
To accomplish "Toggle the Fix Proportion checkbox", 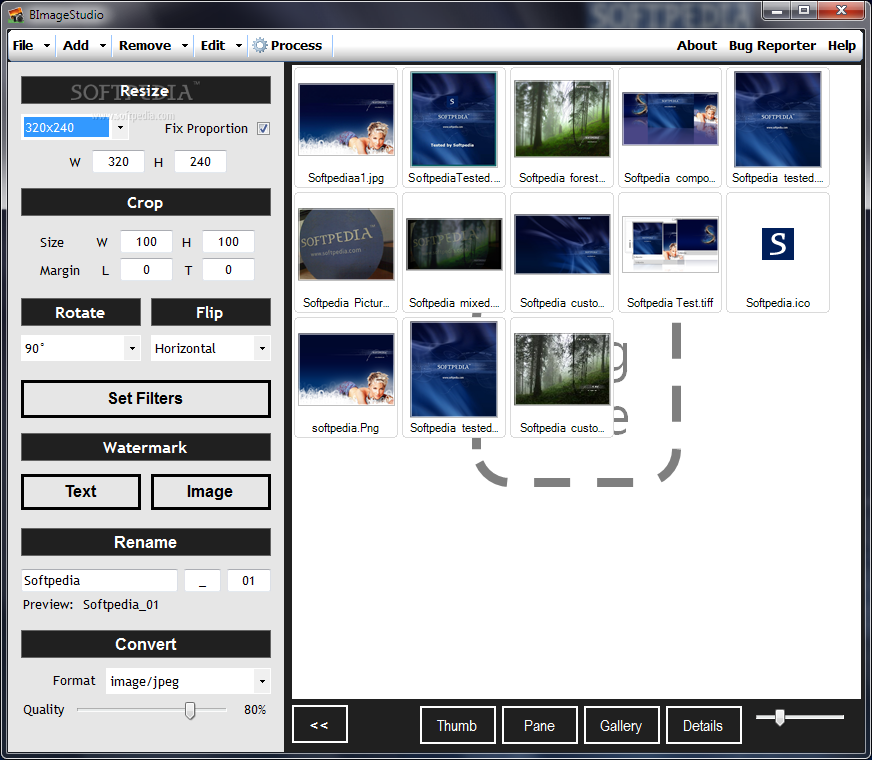I will point(264,128).
